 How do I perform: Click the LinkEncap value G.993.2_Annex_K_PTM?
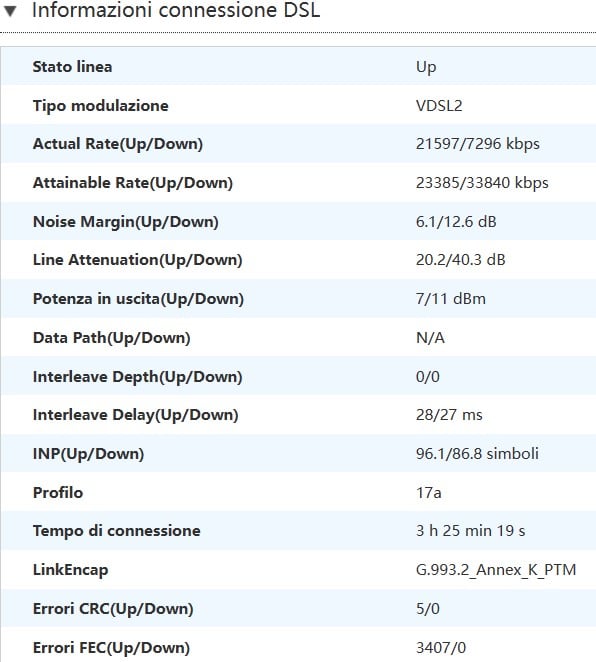(x=496, y=570)
